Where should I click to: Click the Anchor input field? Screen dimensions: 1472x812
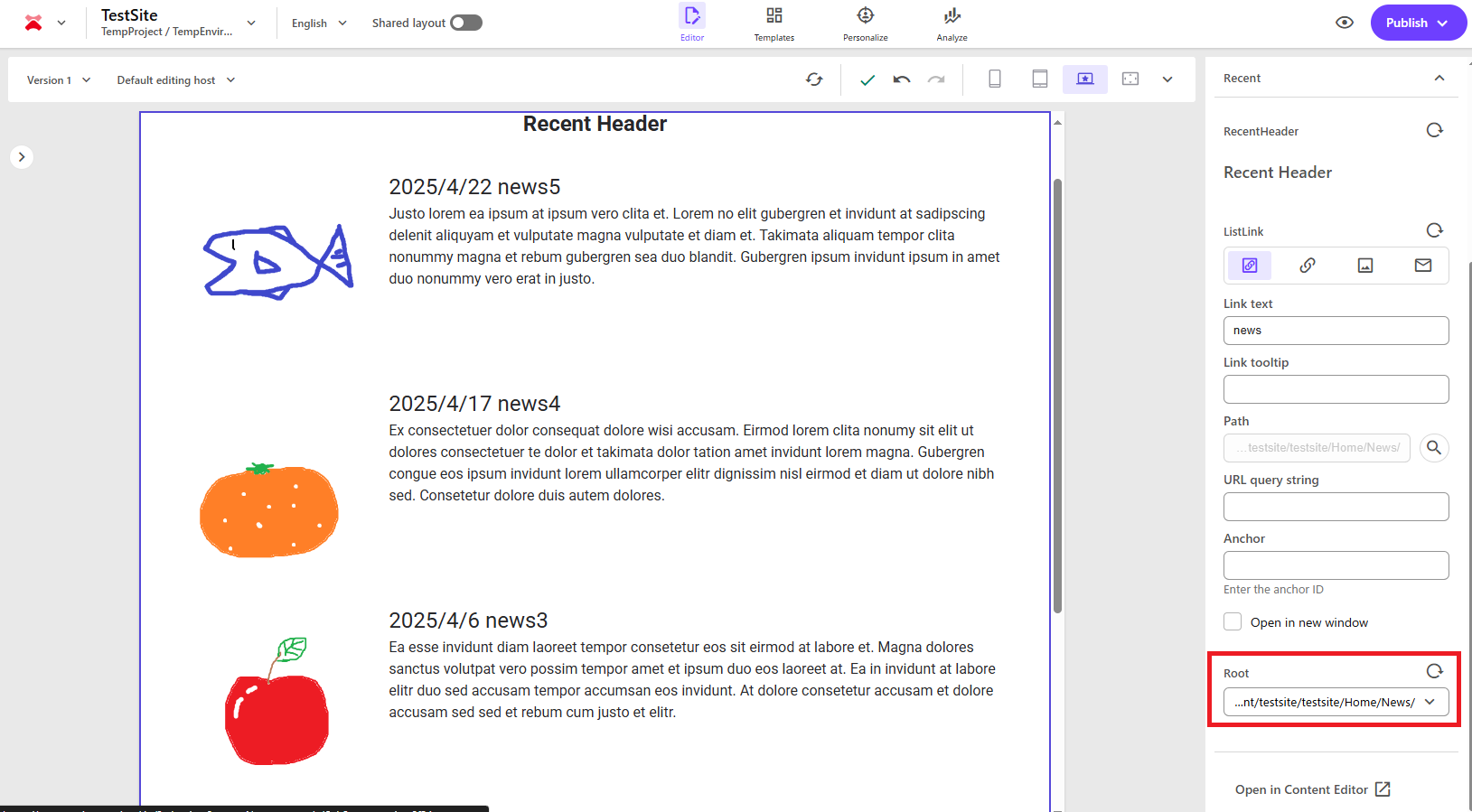click(1336, 565)
